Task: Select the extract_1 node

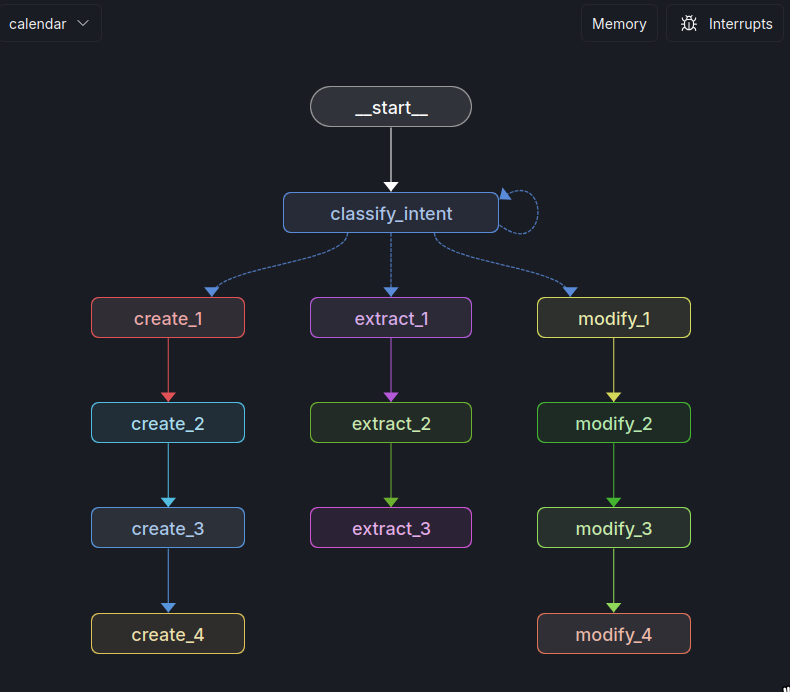Action: (391, 318)
